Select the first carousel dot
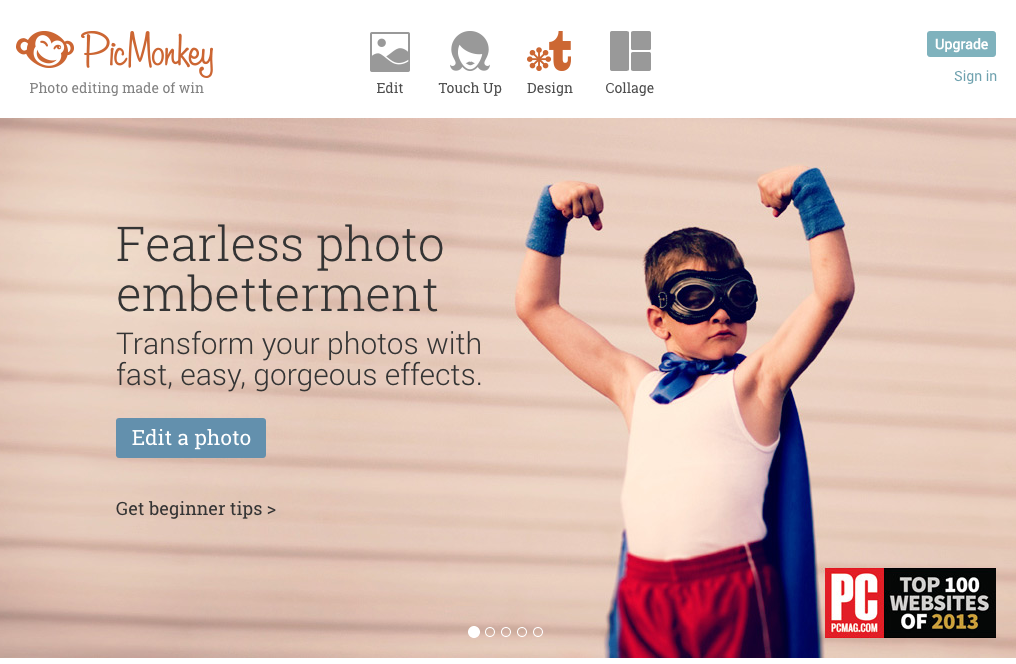The height and width of the screenshot is (664, 1016). point(474,632)
